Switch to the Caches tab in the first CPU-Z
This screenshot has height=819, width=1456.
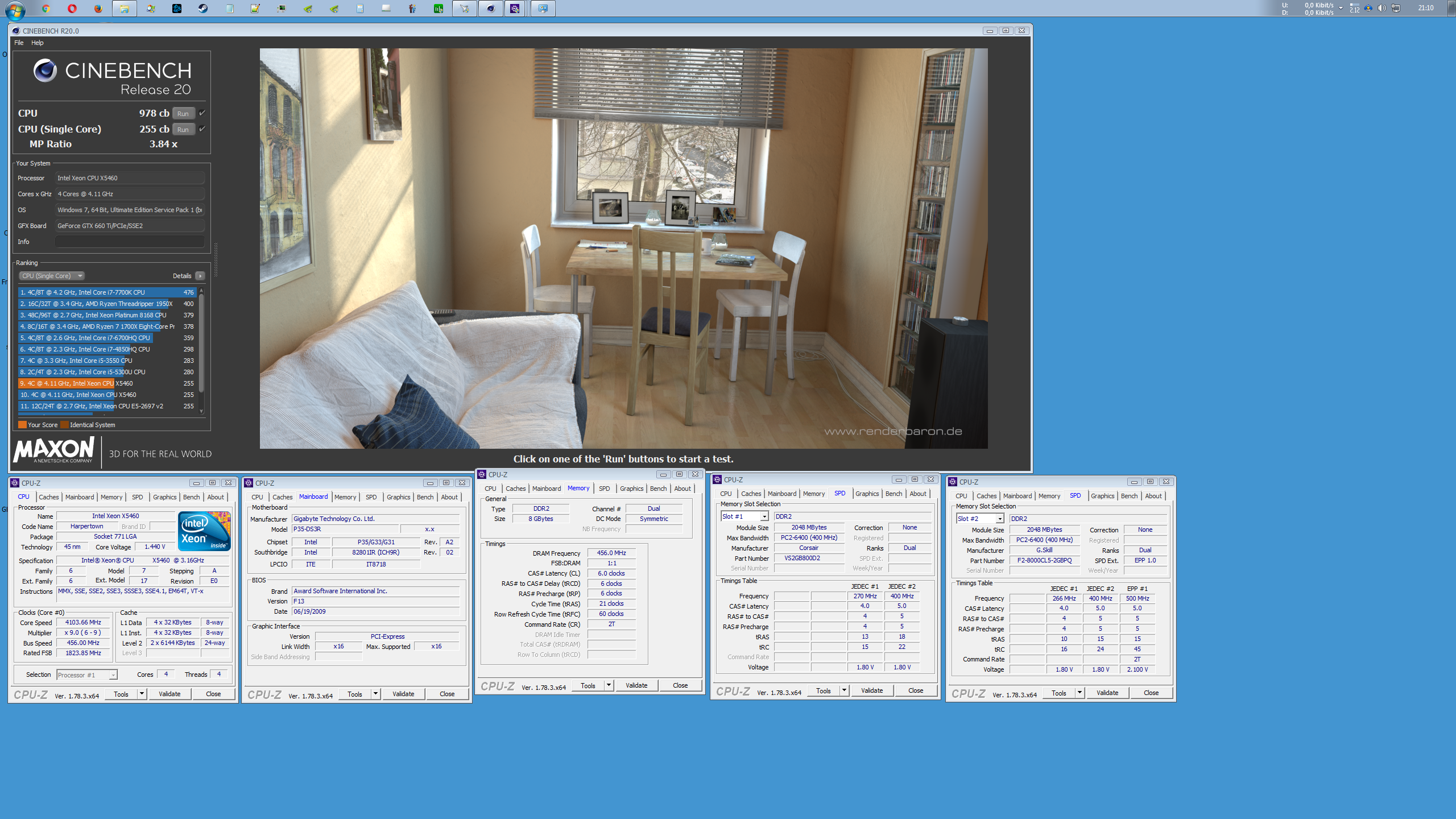[48, 497]
